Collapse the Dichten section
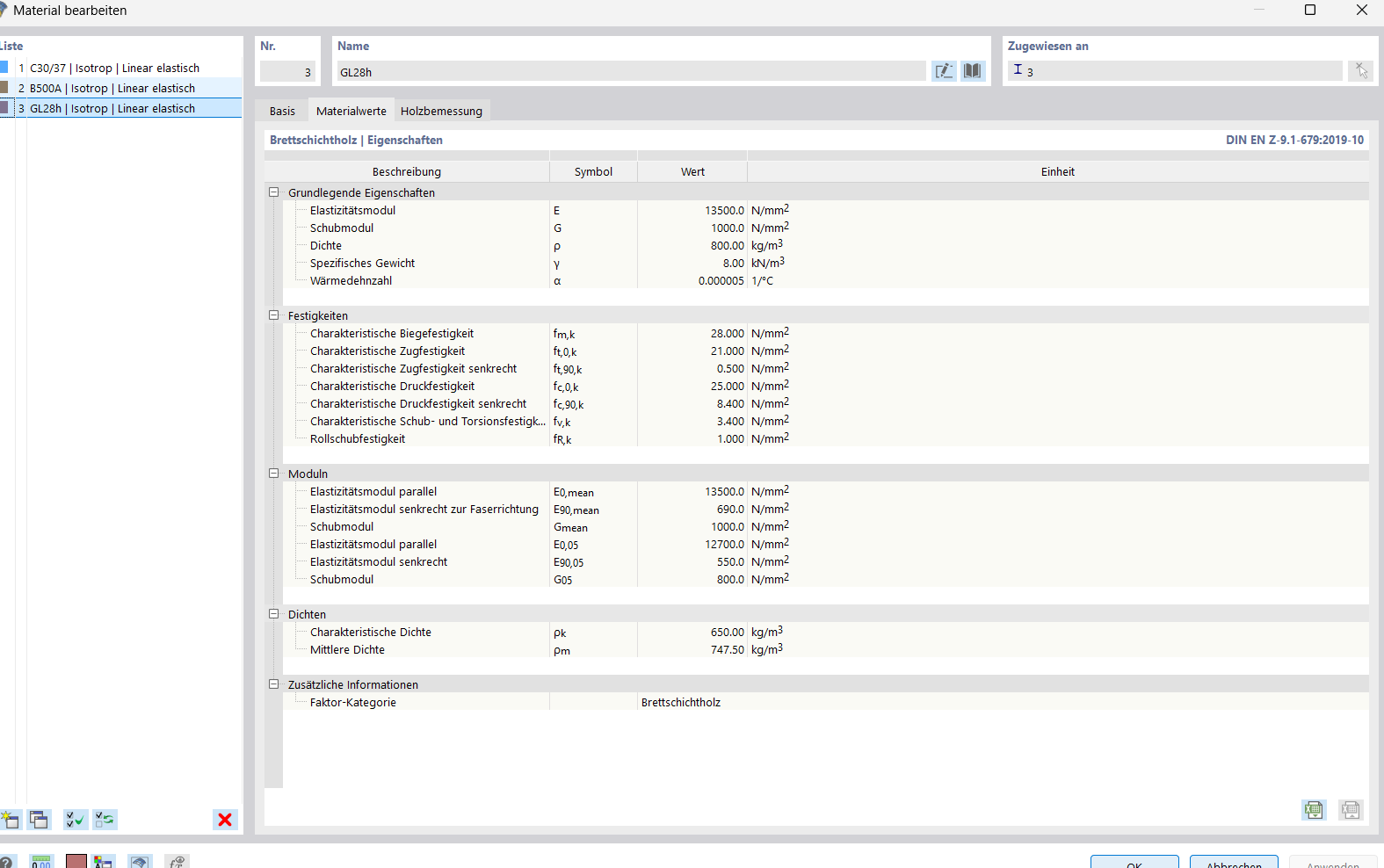 [x=273, y=614]
